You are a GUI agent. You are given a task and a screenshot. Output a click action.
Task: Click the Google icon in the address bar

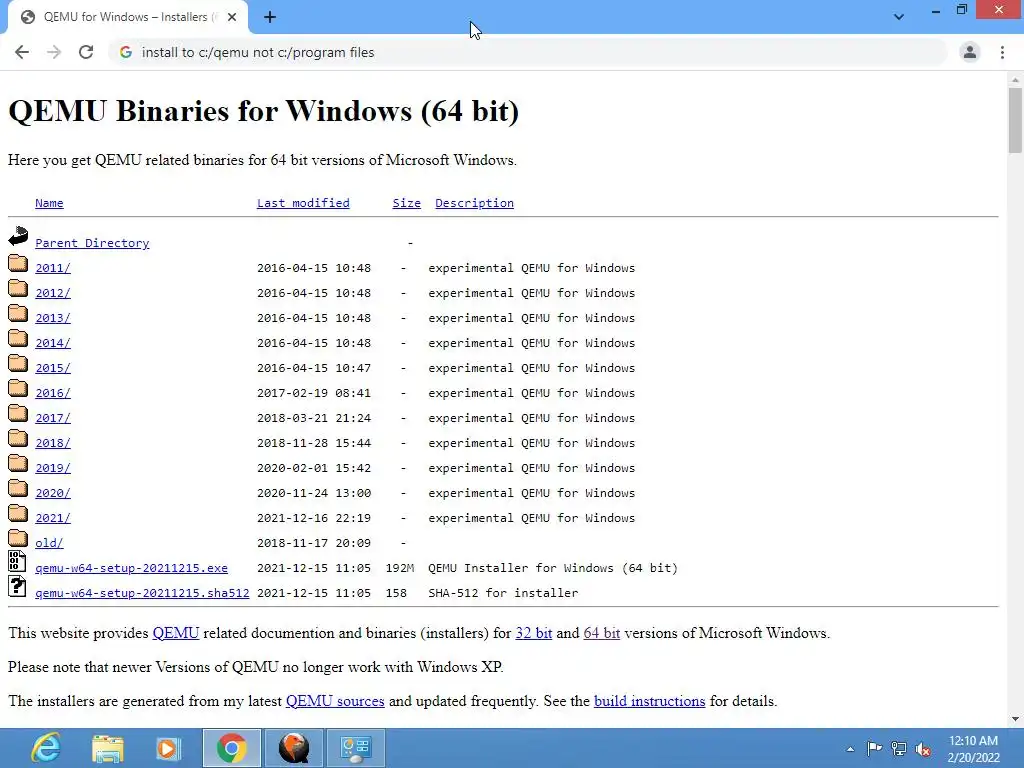[126, 52]
